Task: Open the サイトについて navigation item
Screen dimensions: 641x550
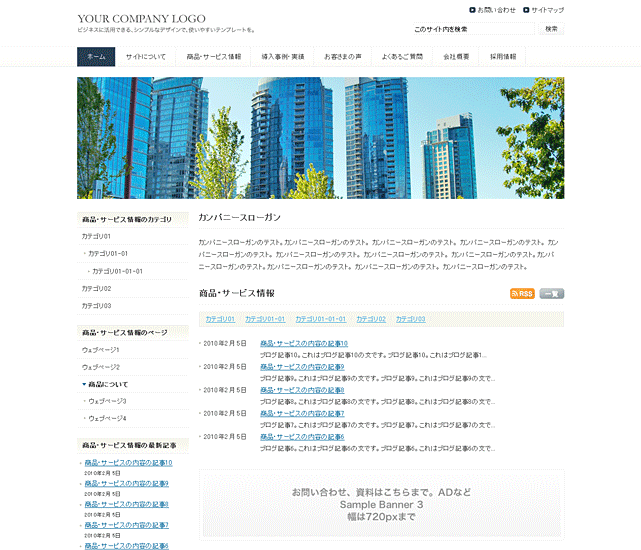Action: [146, 57]
